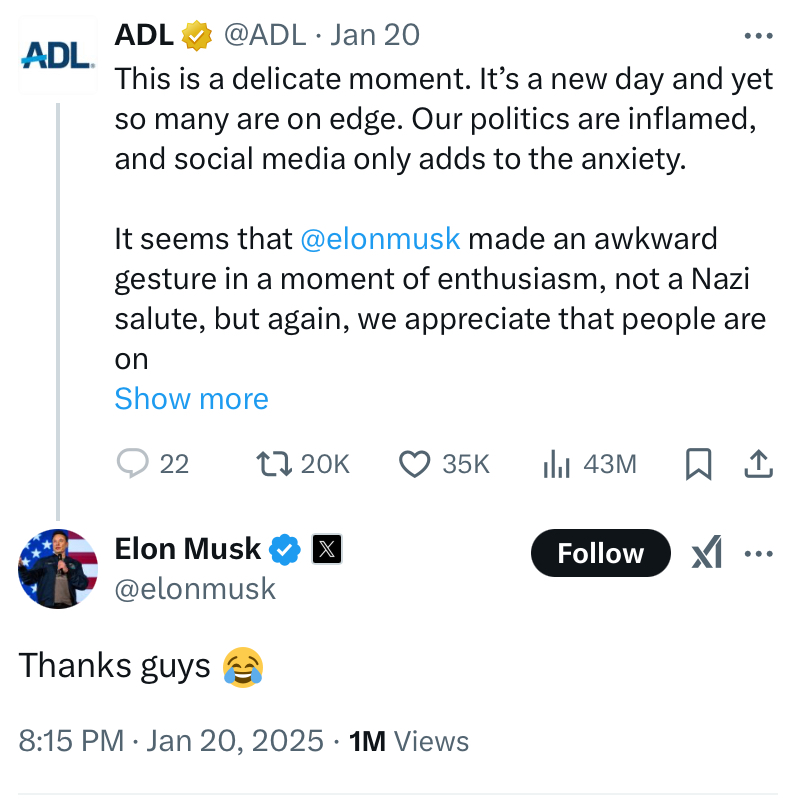Click ADL's gold verified badge
812x807 pixels.
(x=196, y=36)
